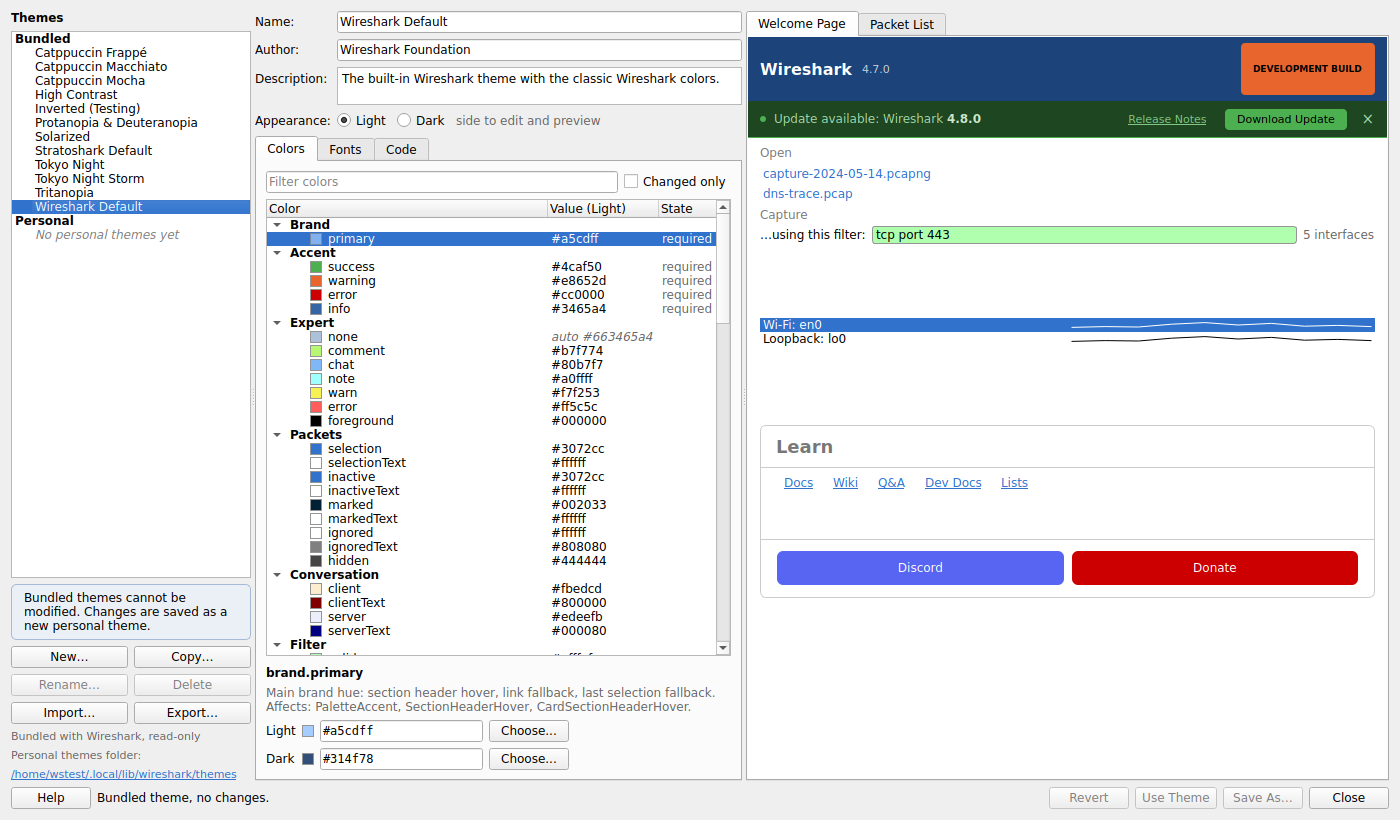
Task: Select the Loopback: lo0 interface
Action: [x=1067, y=339]
